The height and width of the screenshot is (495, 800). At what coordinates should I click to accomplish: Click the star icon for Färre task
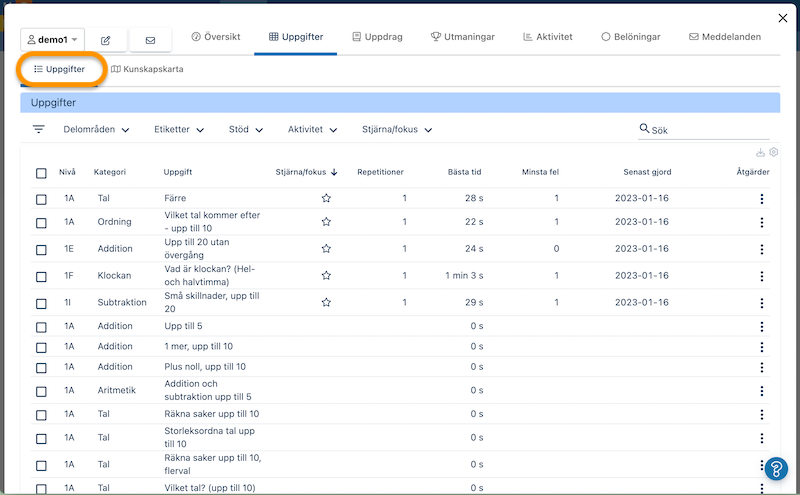click(326, 198)
